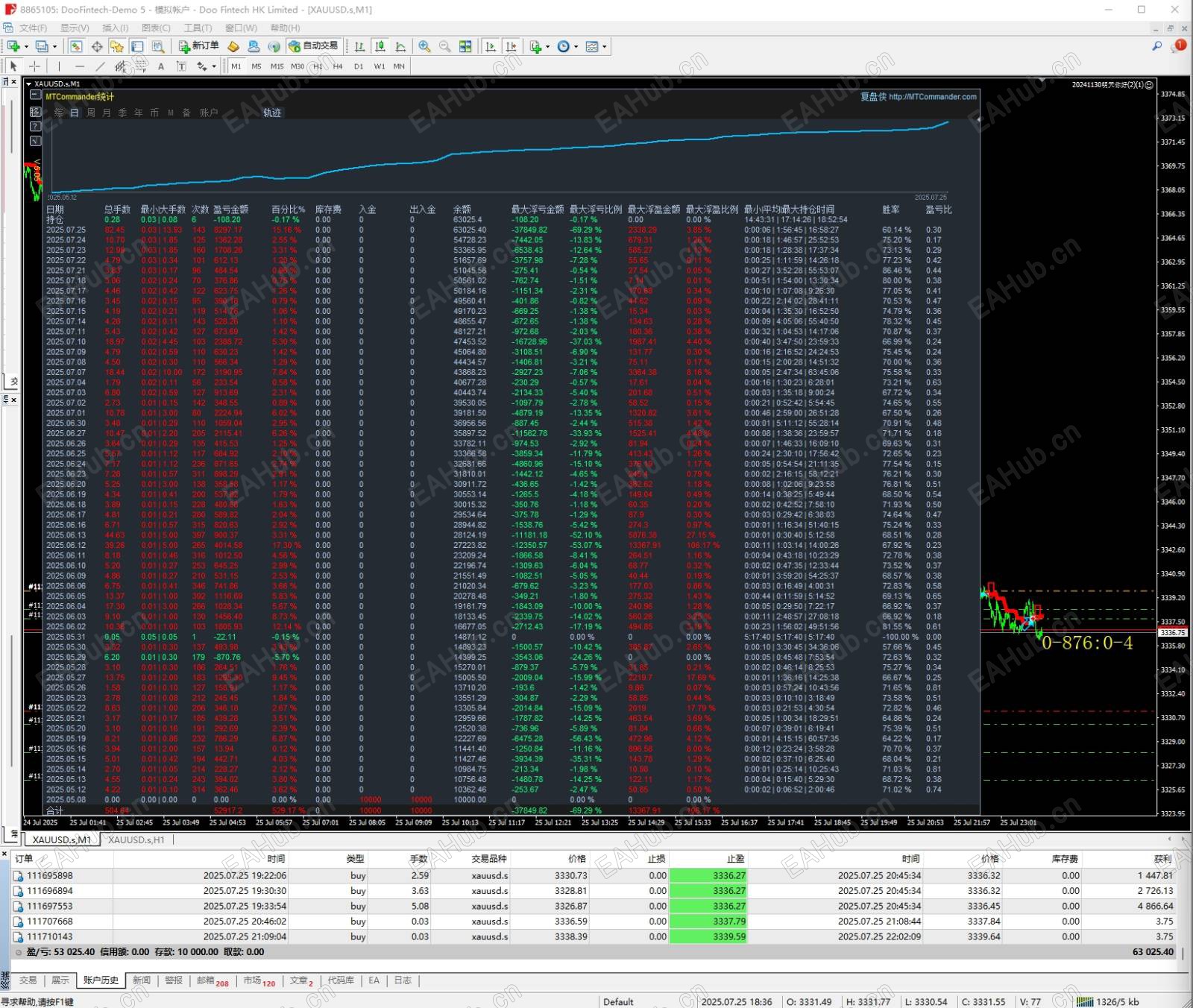The image size is (1193, 1008).
Task: Select the text label A tool
Action: point(161,66)
